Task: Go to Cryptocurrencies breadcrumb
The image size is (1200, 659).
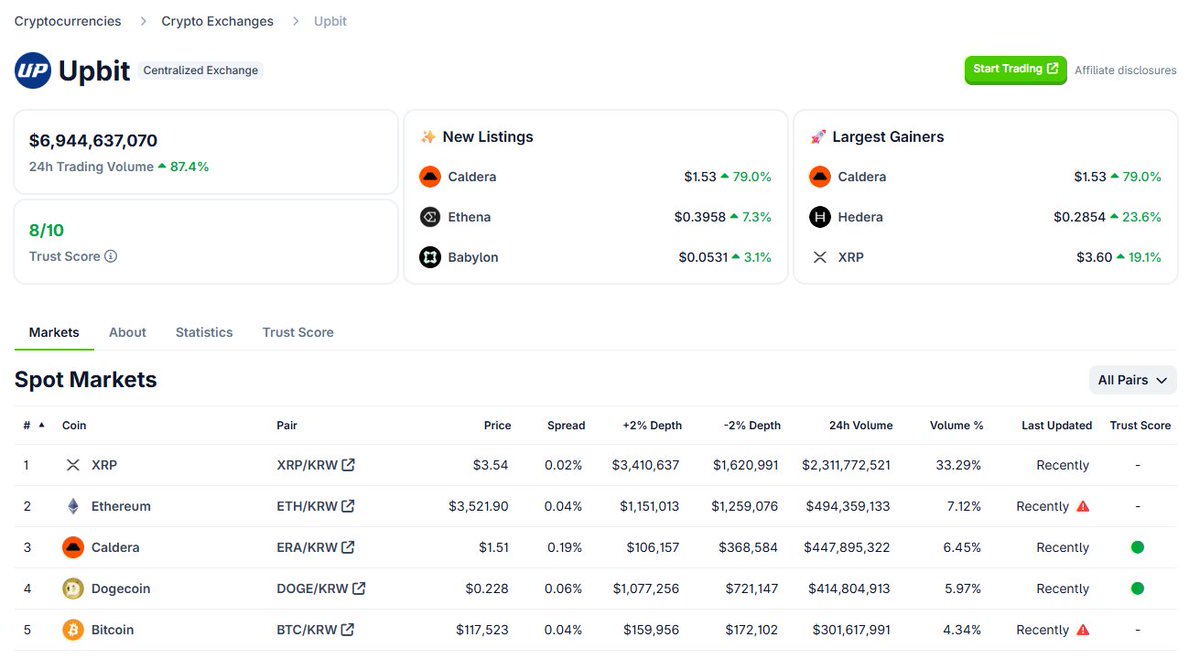Action: (68, 21)
